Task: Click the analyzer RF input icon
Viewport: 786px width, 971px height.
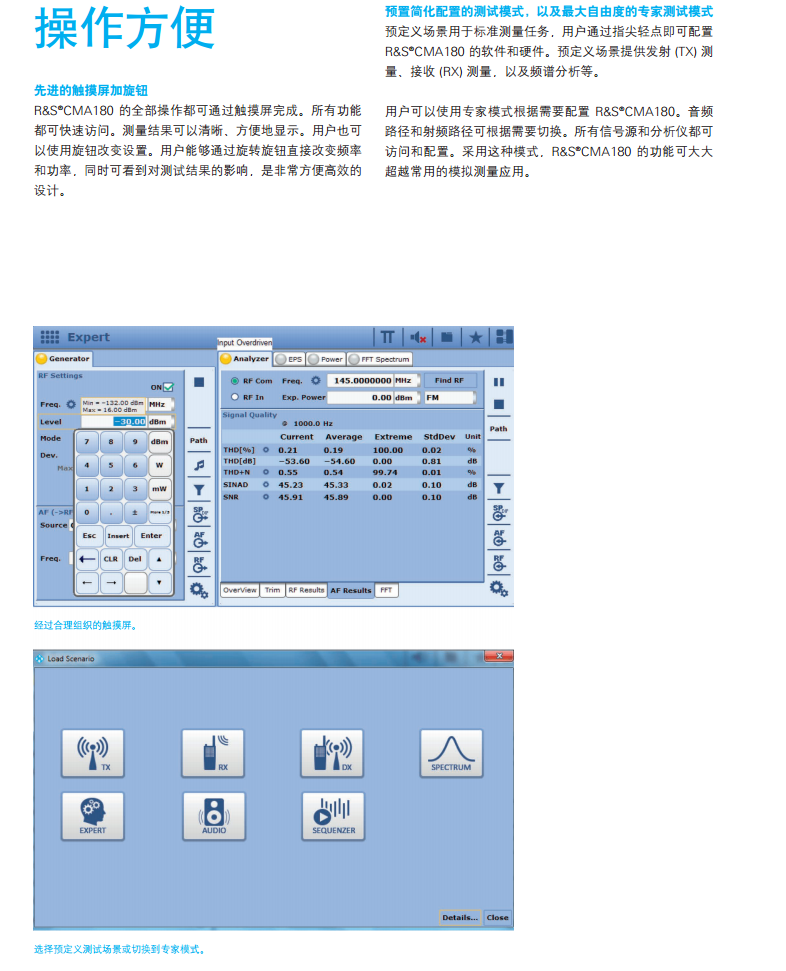Action: pyautogui.click(x=499, y=562)
